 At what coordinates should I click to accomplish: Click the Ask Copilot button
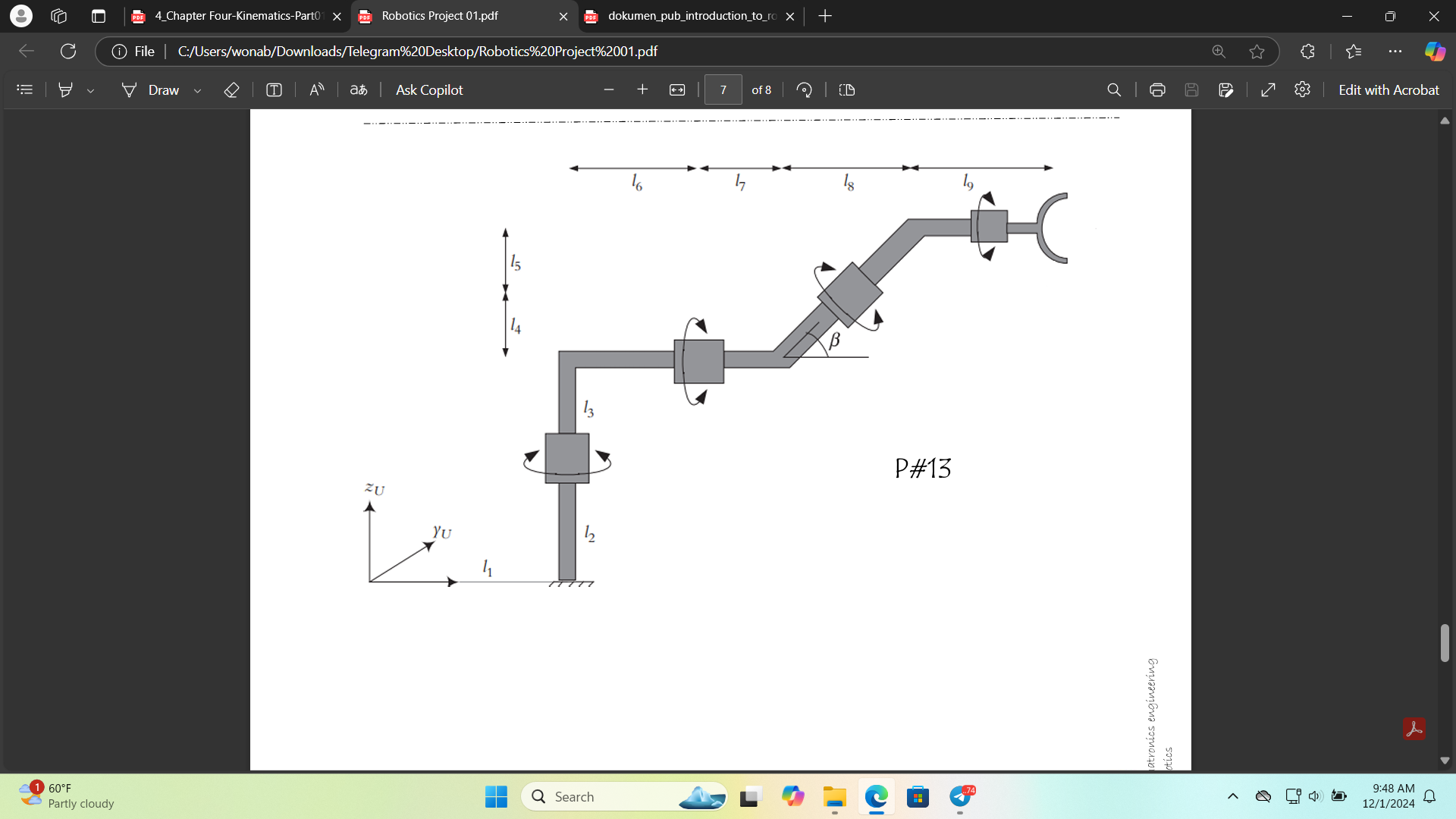428,89
